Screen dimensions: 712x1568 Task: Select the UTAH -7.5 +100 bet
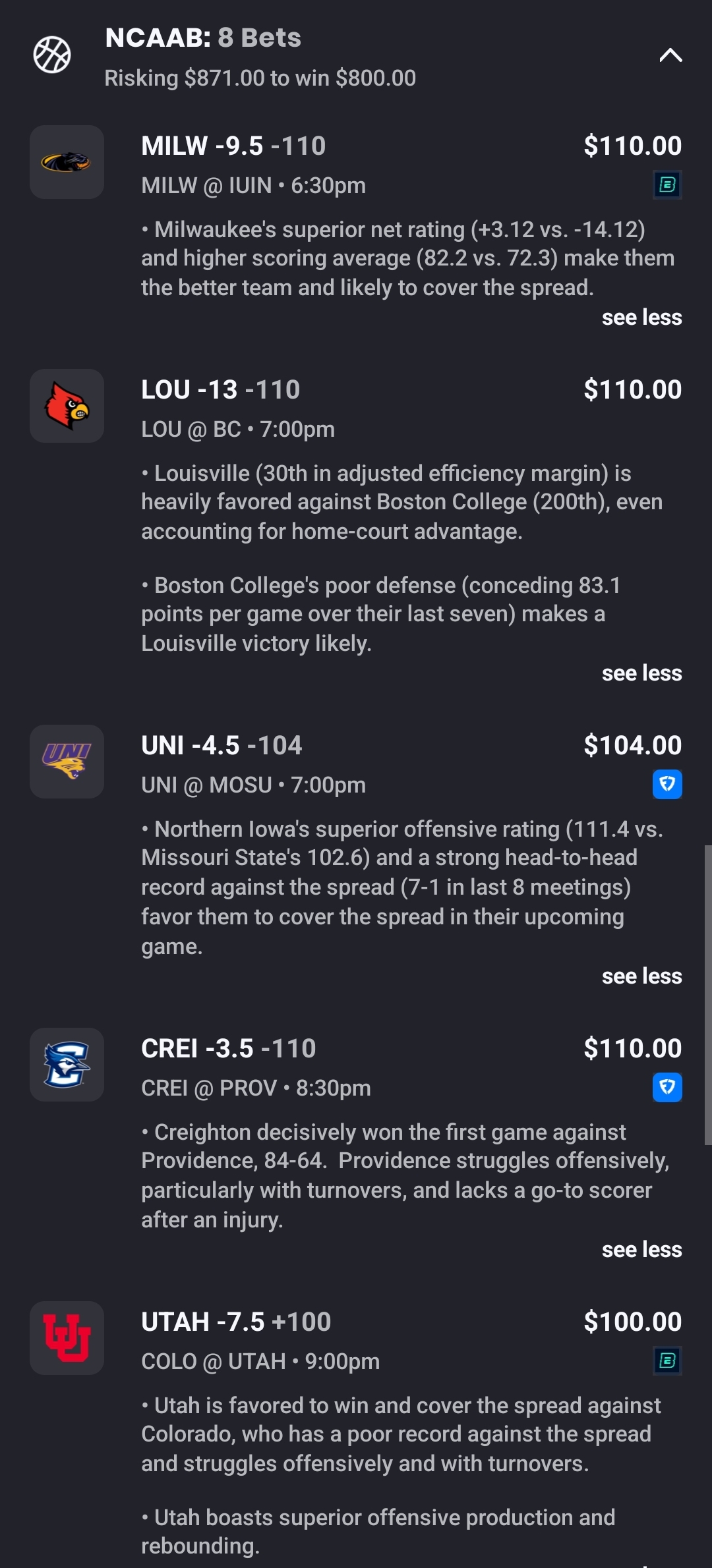click(x=236, y=1322)
